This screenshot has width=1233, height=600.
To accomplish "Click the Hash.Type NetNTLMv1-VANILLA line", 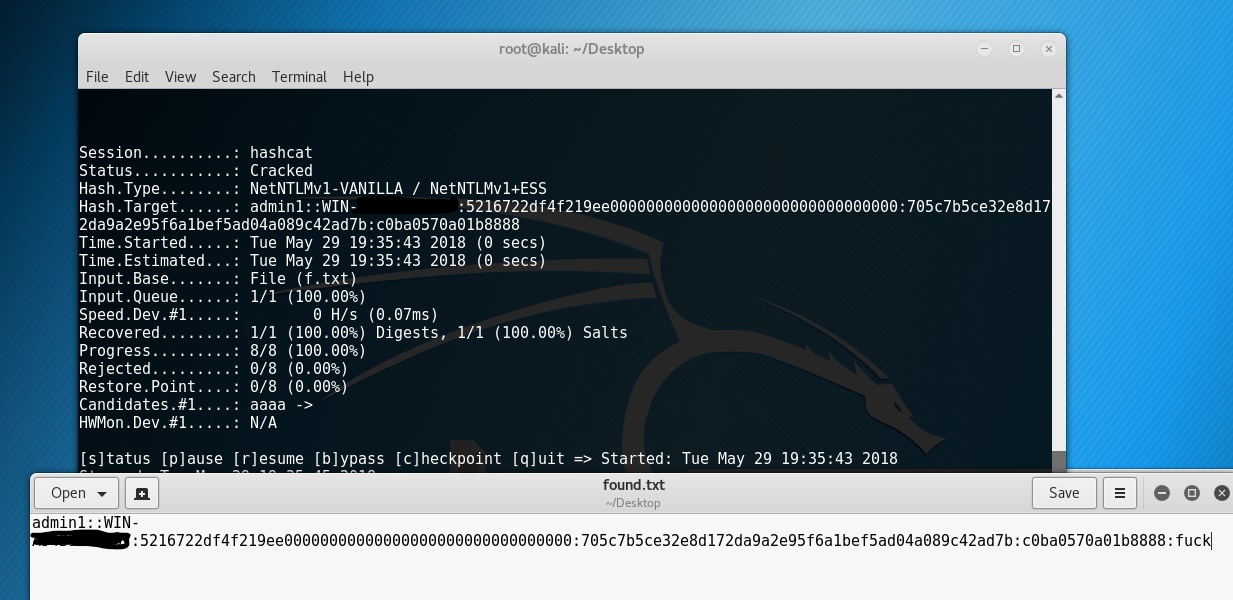I will [x=313, y=189].
